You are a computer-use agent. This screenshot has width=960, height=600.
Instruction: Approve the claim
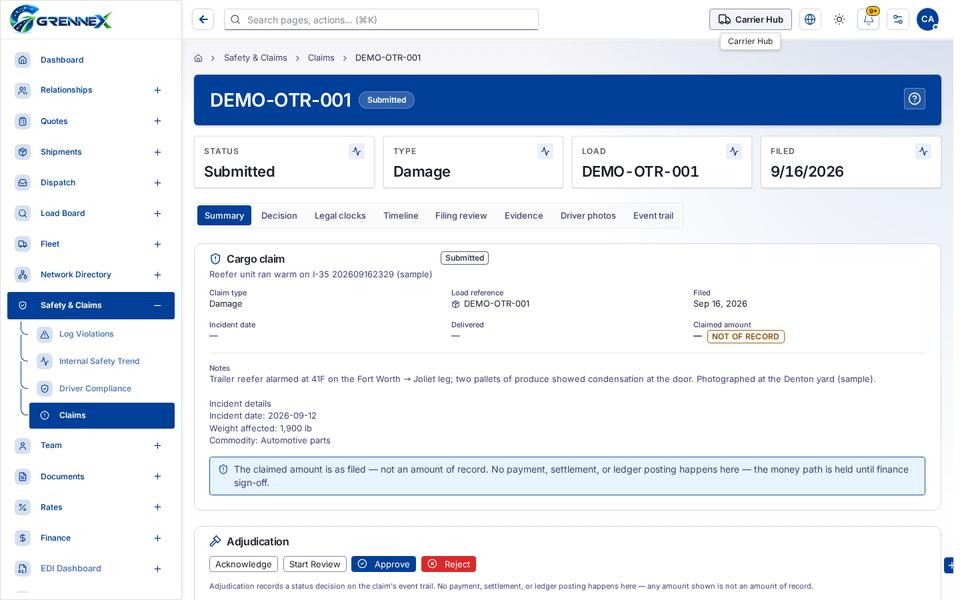(x=383, y=564)
